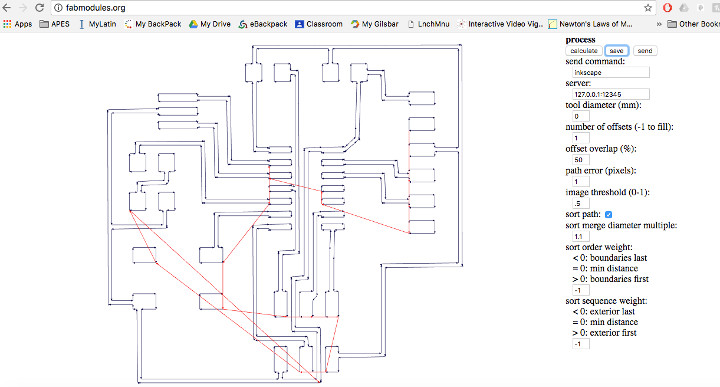Screen dimensions: 720x387
Task: Open the My Gilsbar bookmark
Action: pyautogui.click(x=375, y=24)
